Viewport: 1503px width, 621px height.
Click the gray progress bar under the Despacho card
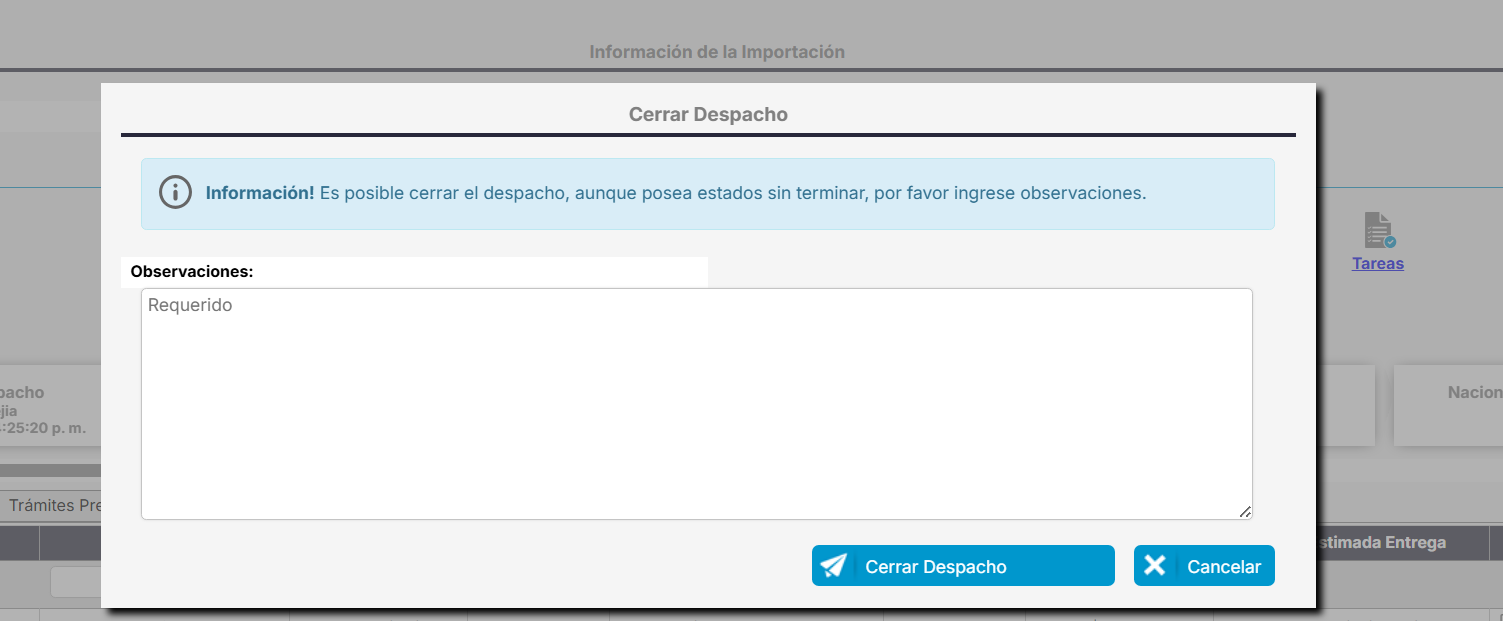(50, 470)
